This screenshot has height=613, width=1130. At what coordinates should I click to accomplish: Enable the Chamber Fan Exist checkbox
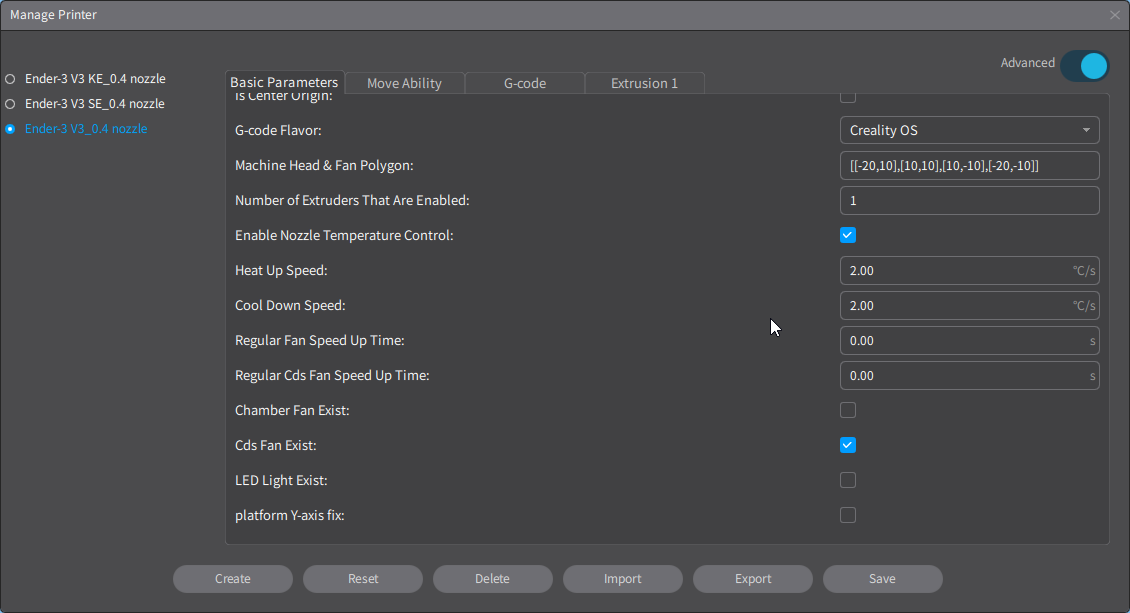pyautogui.click(x=848, y=410)
